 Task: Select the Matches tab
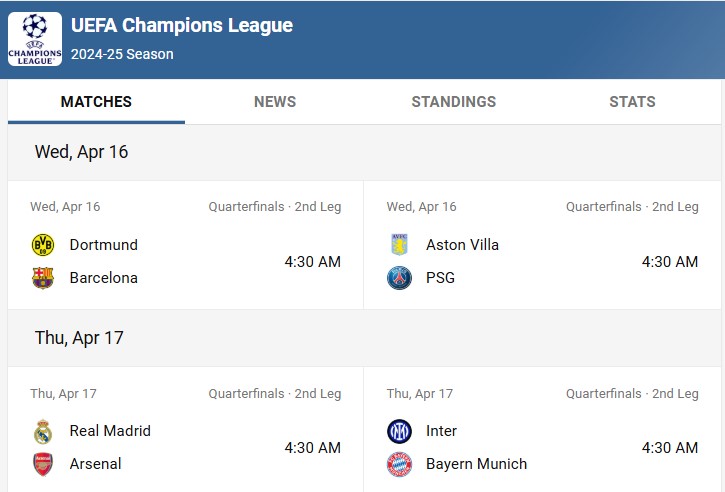[x=96, y=102]
